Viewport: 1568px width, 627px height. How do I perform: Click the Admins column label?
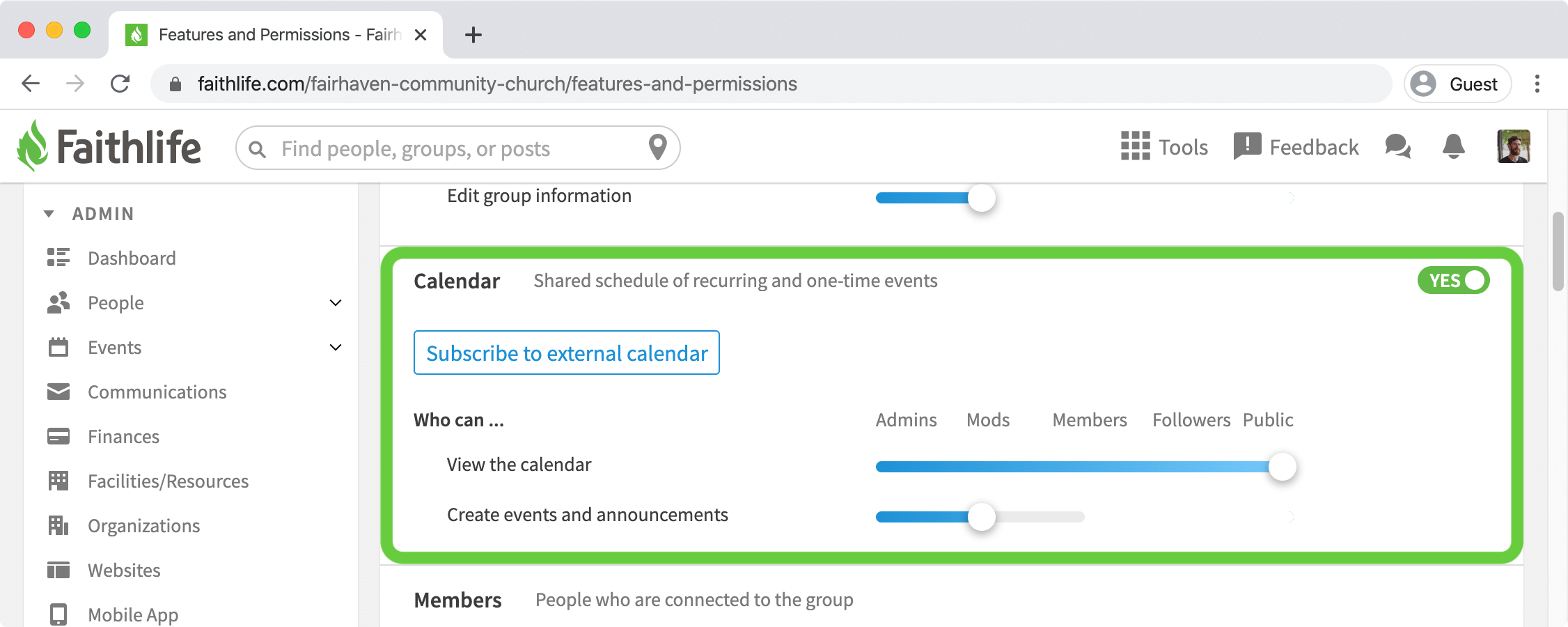pos(906,419)
